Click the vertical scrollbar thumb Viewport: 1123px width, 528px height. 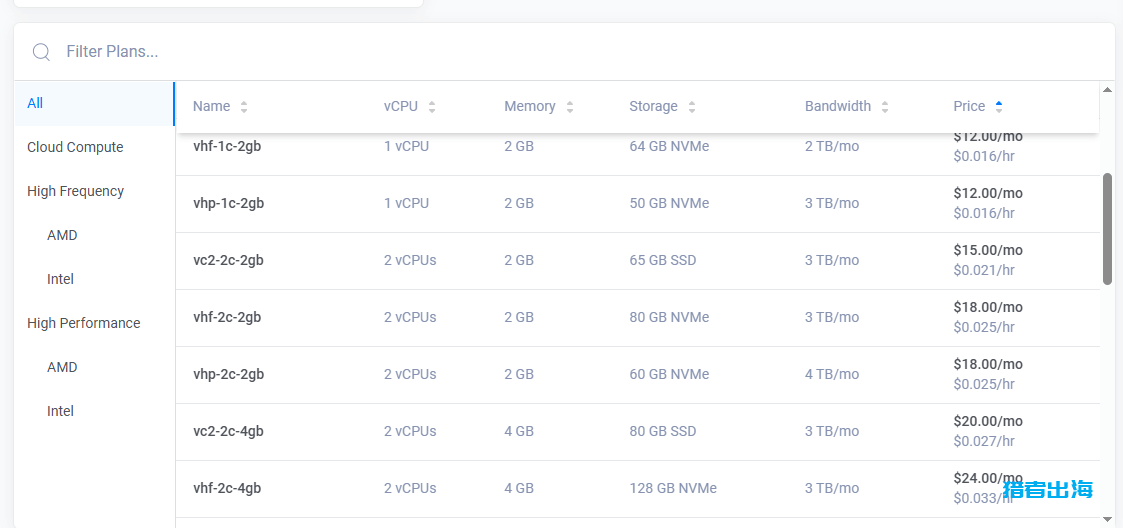(1108, 229)
